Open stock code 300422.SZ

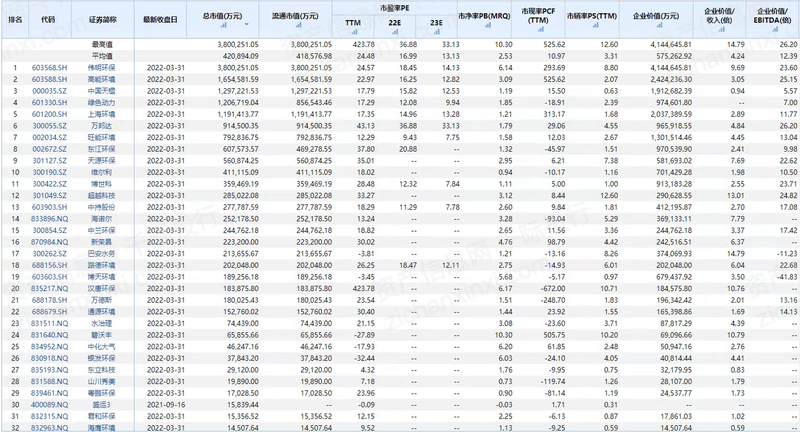(x=49, y=184)
